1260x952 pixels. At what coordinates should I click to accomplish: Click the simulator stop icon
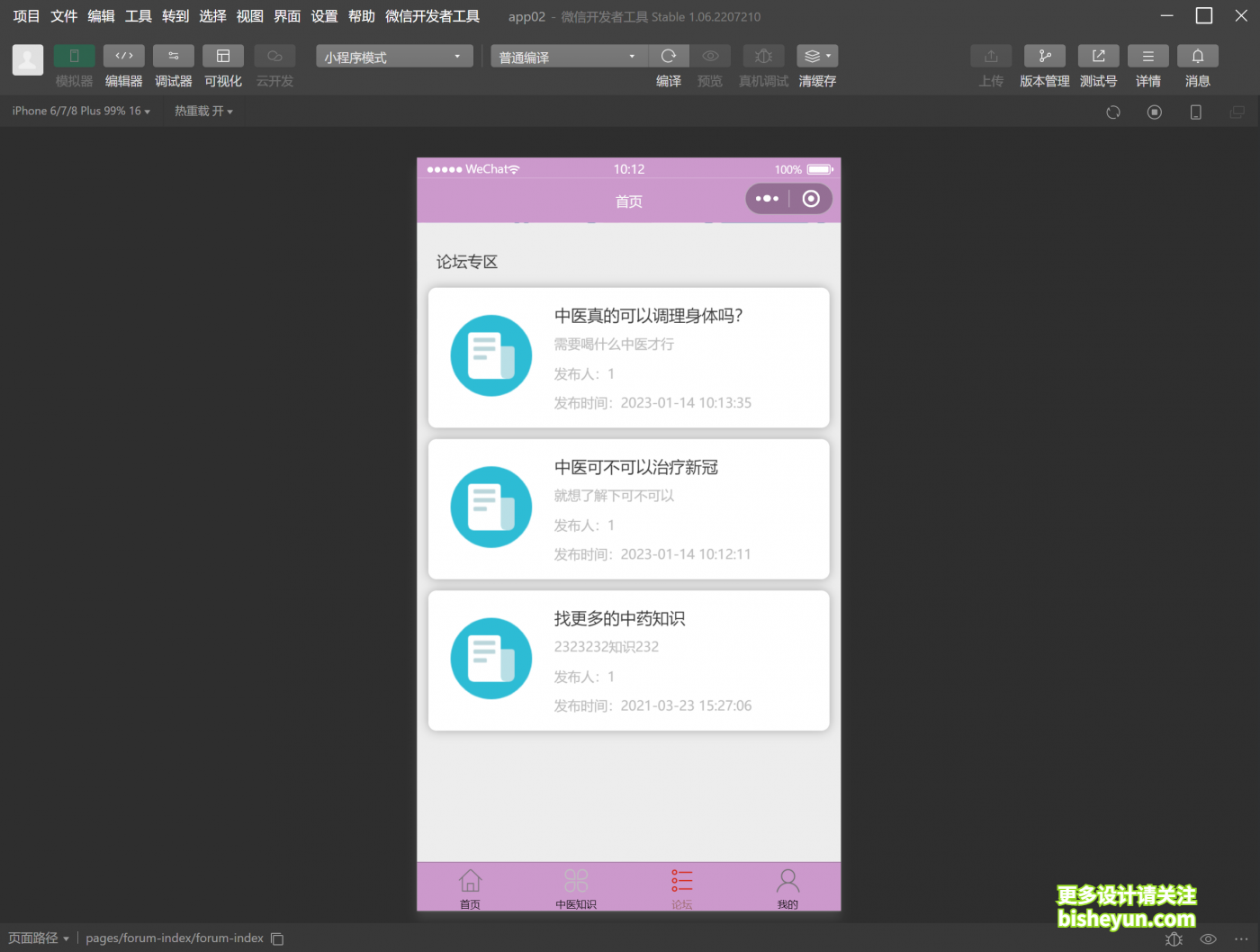(x=1155, y=112)
